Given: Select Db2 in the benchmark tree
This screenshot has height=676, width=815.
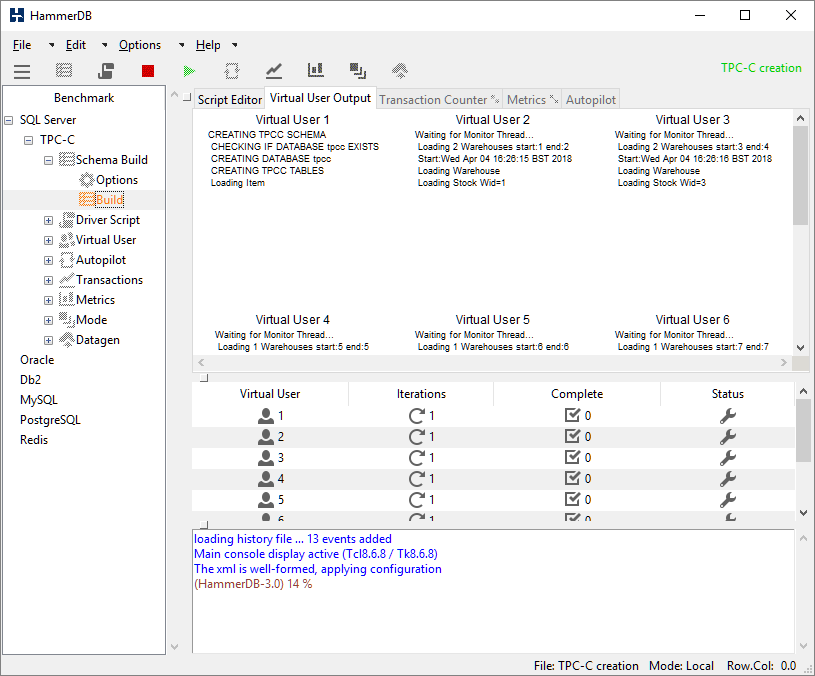Looking at the screenshot, I should point(30,380).
